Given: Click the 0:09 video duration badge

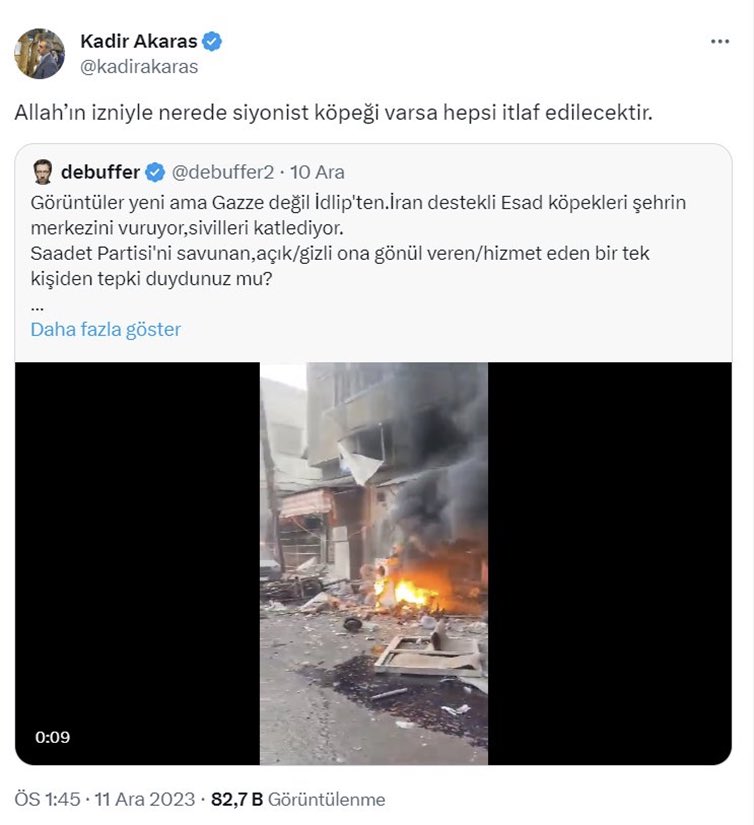Looking at the screenshot, I should tap(52, 738).
